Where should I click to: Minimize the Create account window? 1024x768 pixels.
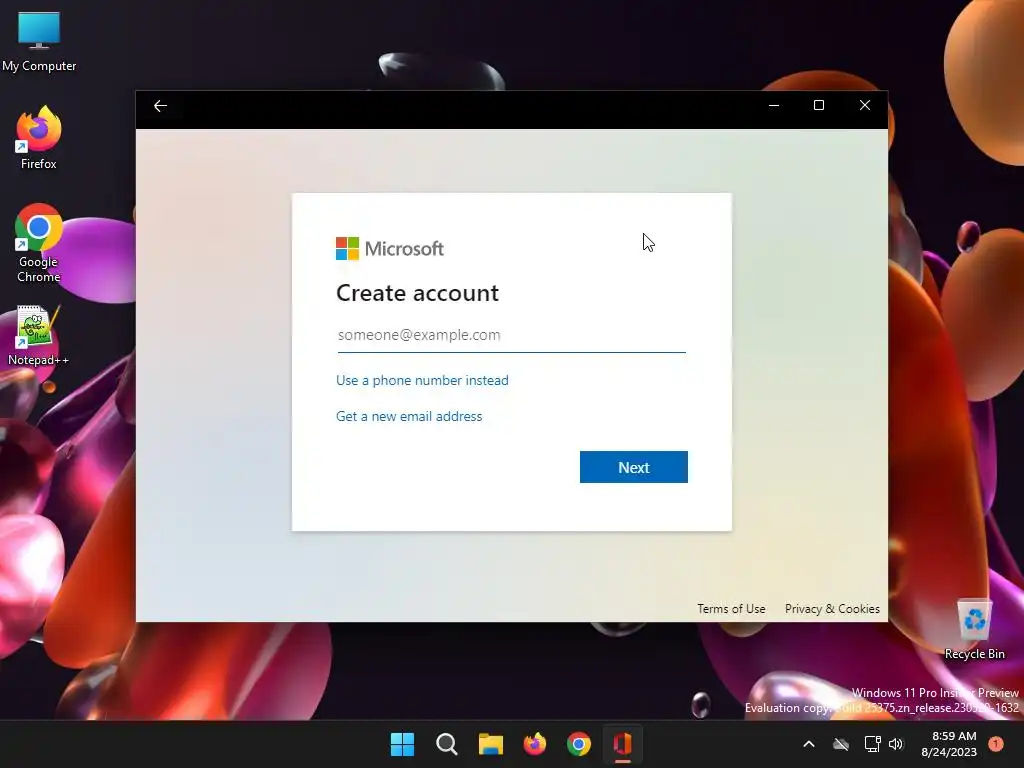774,105
